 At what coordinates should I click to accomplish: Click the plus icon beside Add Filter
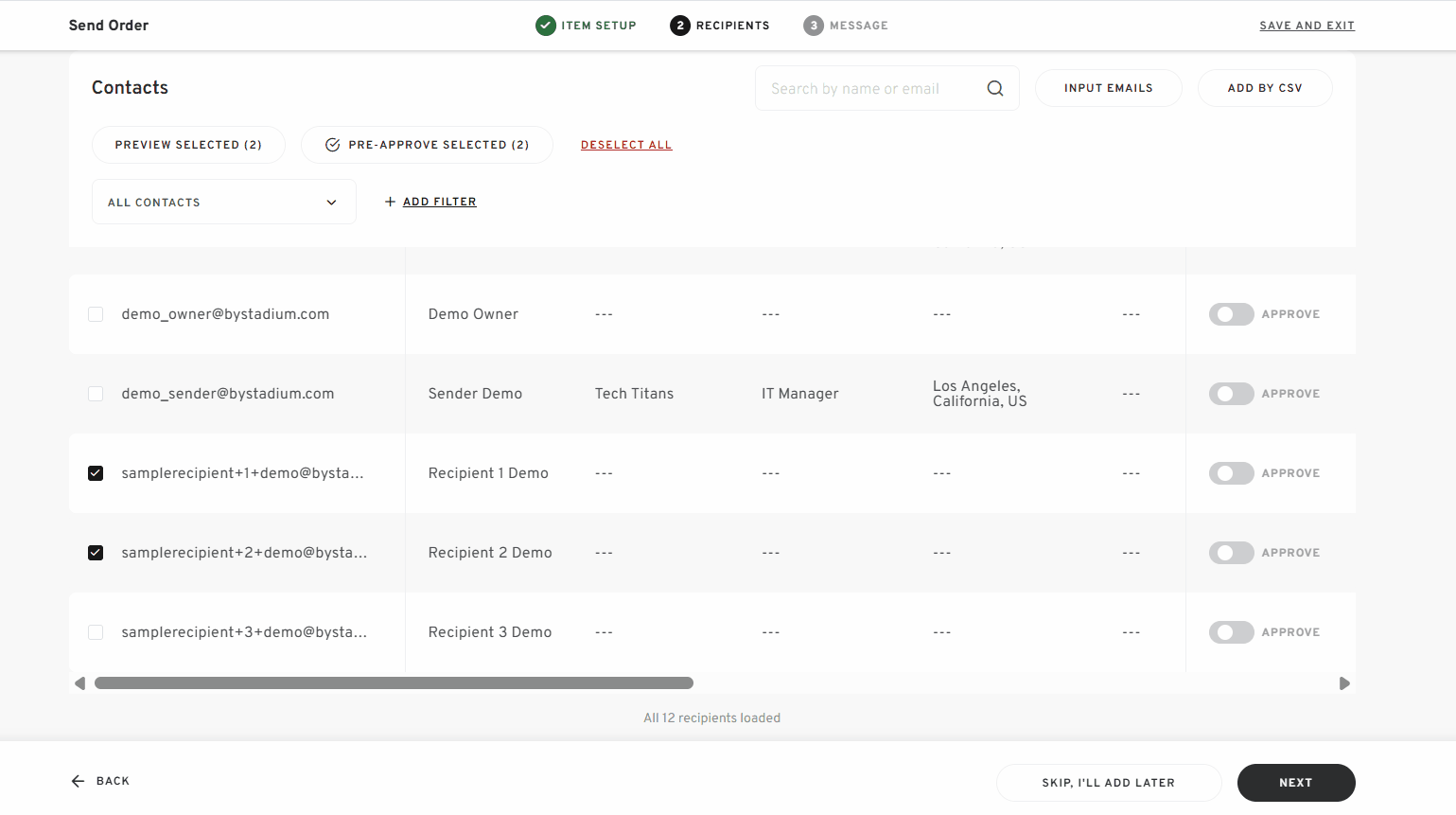(x=390, y=202)
